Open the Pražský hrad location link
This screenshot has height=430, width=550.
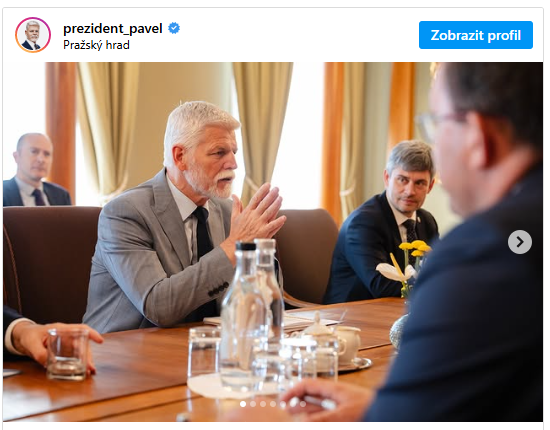tap(96, 45)
